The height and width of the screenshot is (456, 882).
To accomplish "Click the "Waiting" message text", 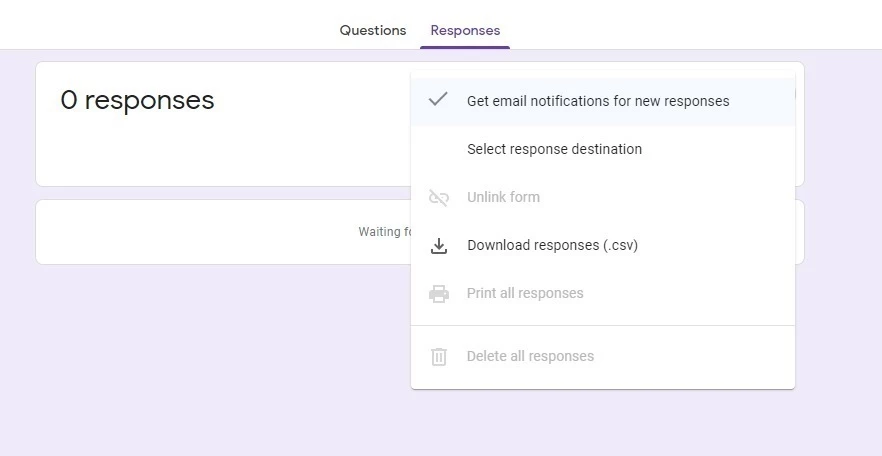I will point(380,232).
